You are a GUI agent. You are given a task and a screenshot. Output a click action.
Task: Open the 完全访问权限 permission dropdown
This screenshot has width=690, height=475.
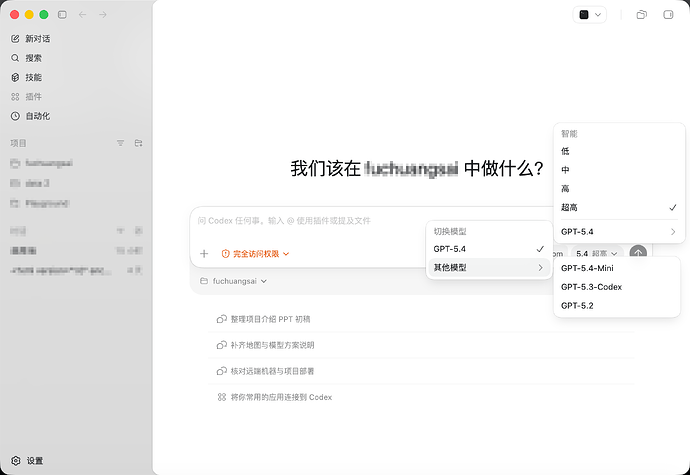255,254
